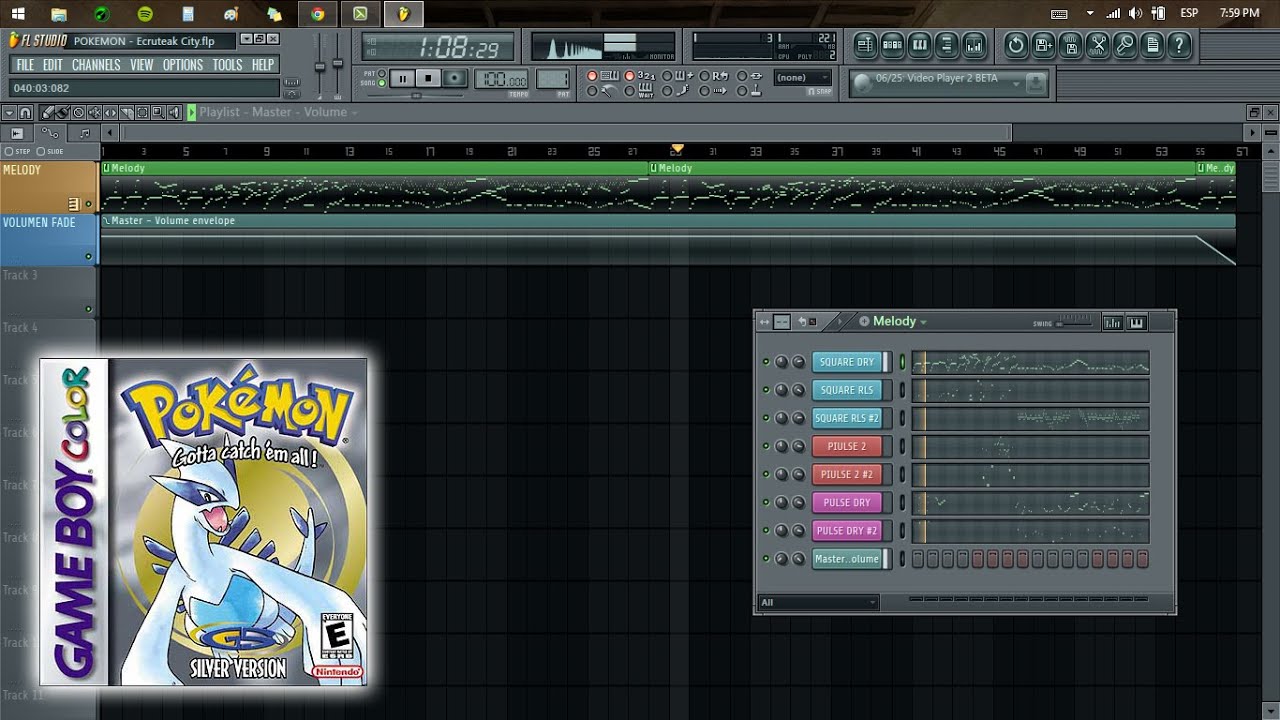Image resolution: width=1280 pixels, height=720 pixels.
Task: Open the HELP menu
Action: click(x=263, y=64)
